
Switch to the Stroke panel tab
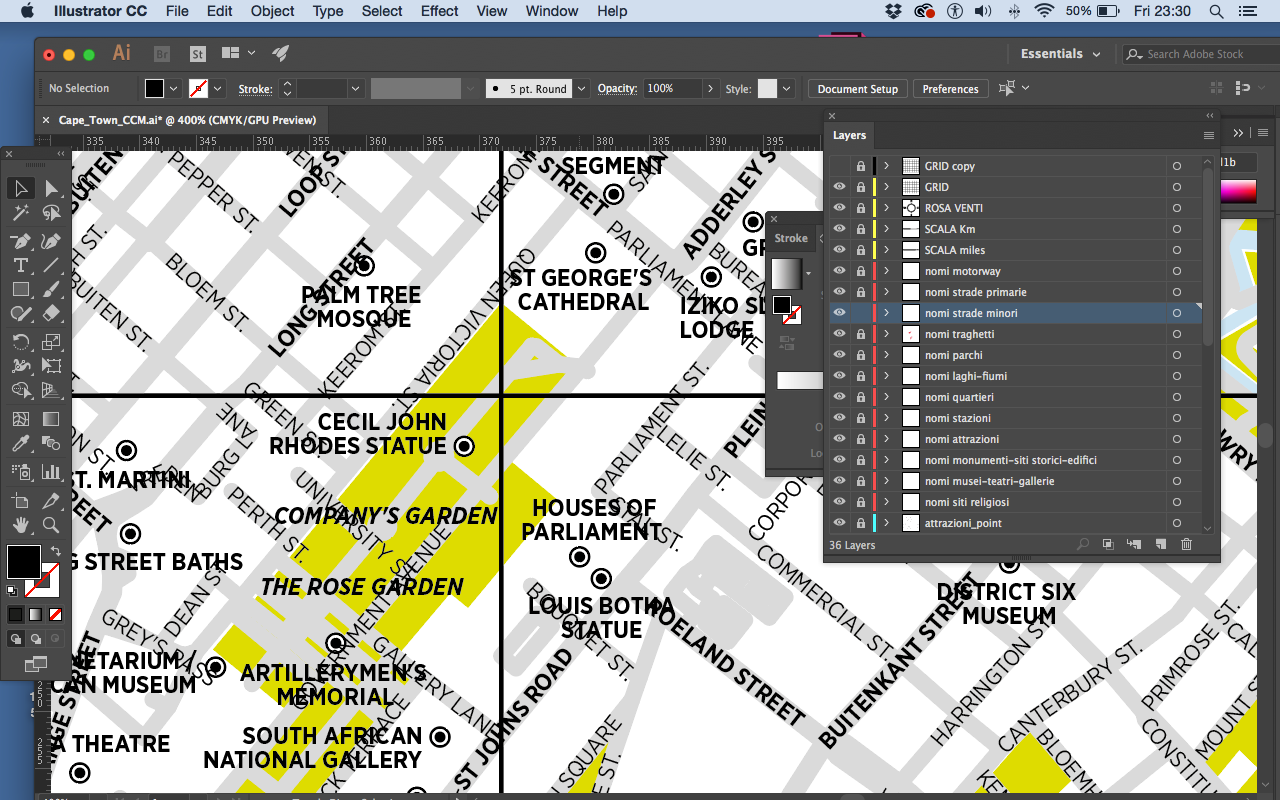[791, 238]
